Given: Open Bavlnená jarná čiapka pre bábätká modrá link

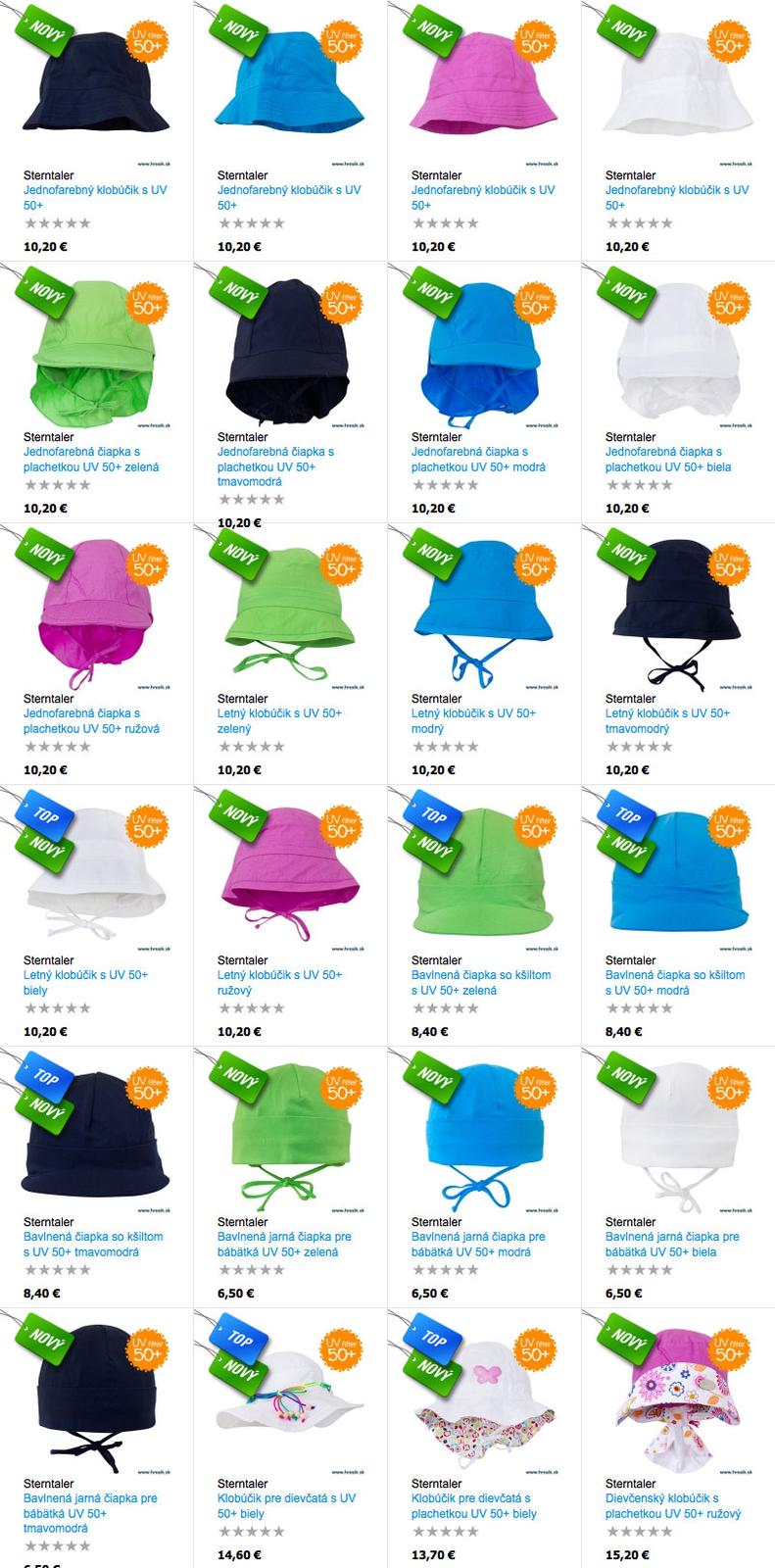Looking at the screenshot, I should click(478, 1245).
